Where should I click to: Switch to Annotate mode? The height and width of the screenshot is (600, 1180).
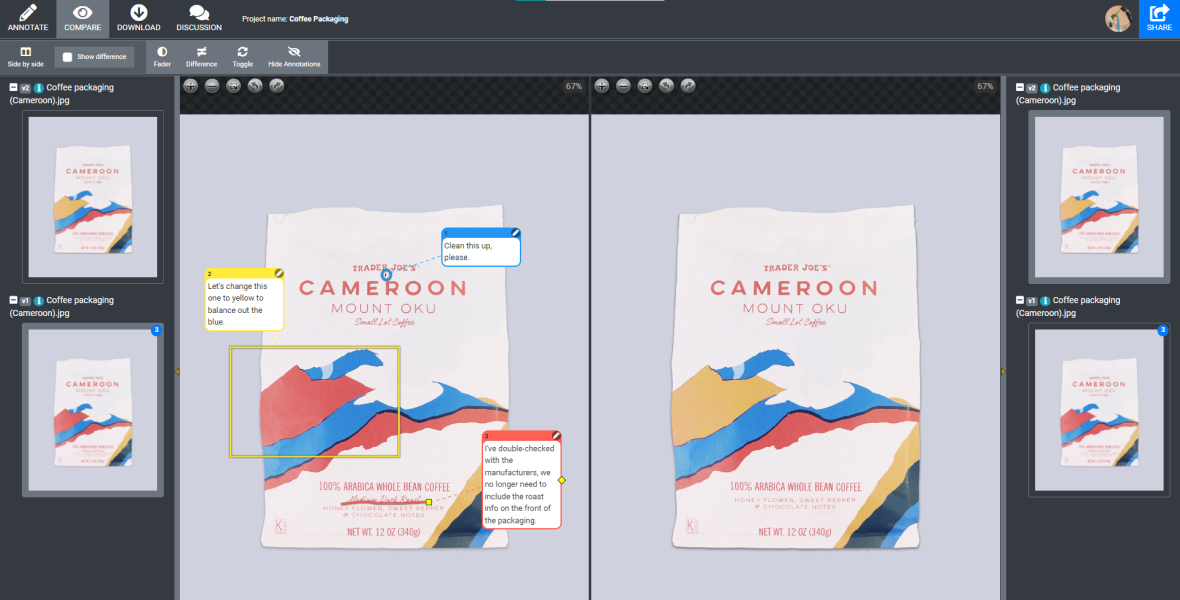pyautogui.click(x=28, y=18)
